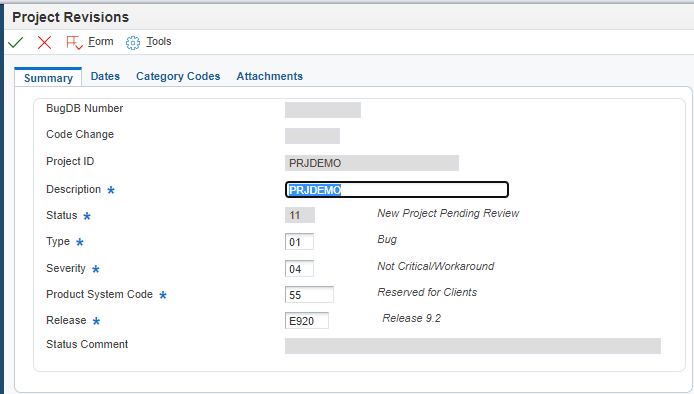Open the Form menu

click(x=100, y=42)
